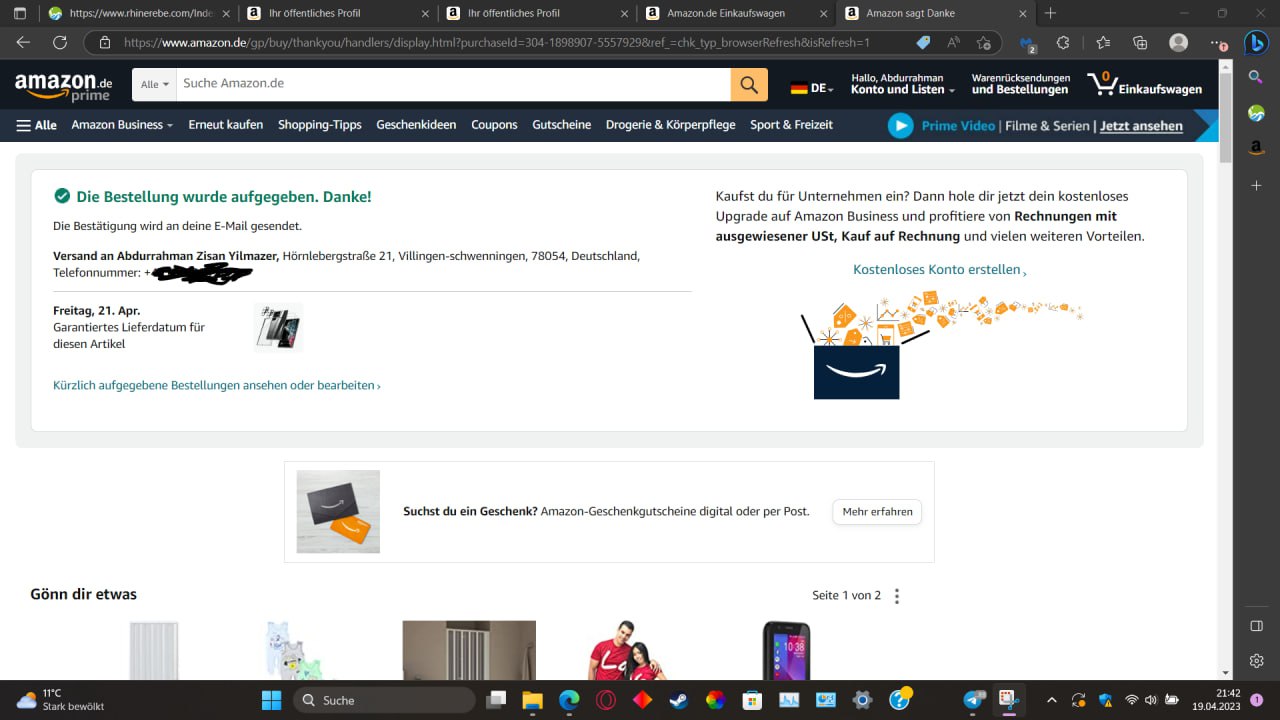The height and width of the screenshot is (720, 1280).
Task: Expand the Amazon Business dropdown
Action: 122,125
